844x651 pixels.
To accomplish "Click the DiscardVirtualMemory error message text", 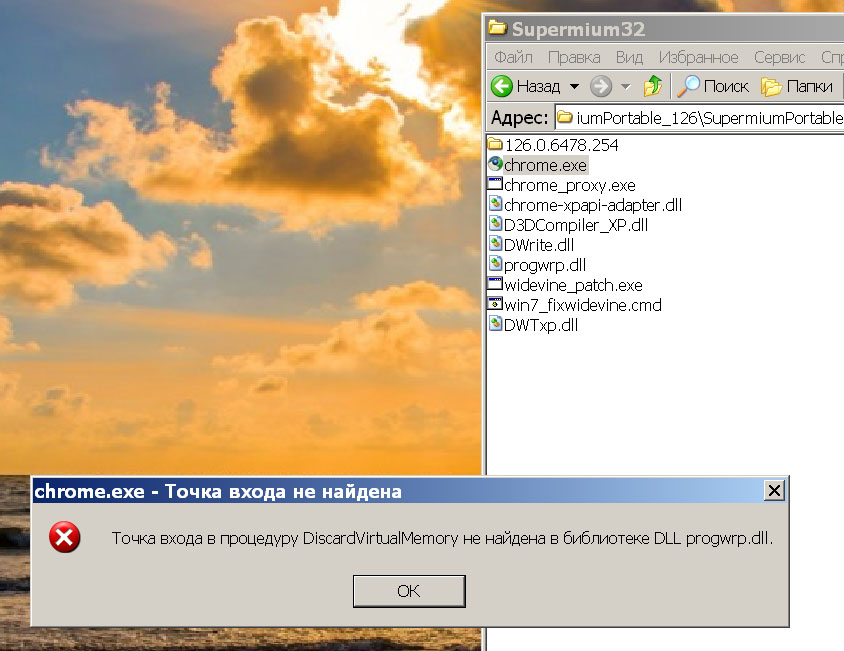I will coord(442,538).
